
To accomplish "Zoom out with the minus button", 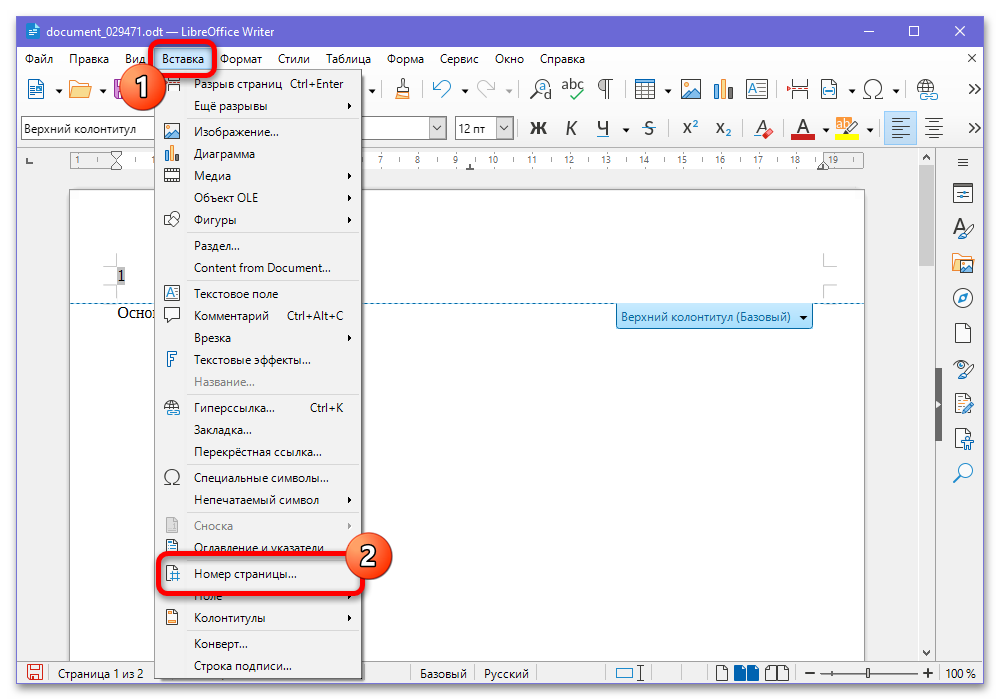I will [x=810, y=673].
